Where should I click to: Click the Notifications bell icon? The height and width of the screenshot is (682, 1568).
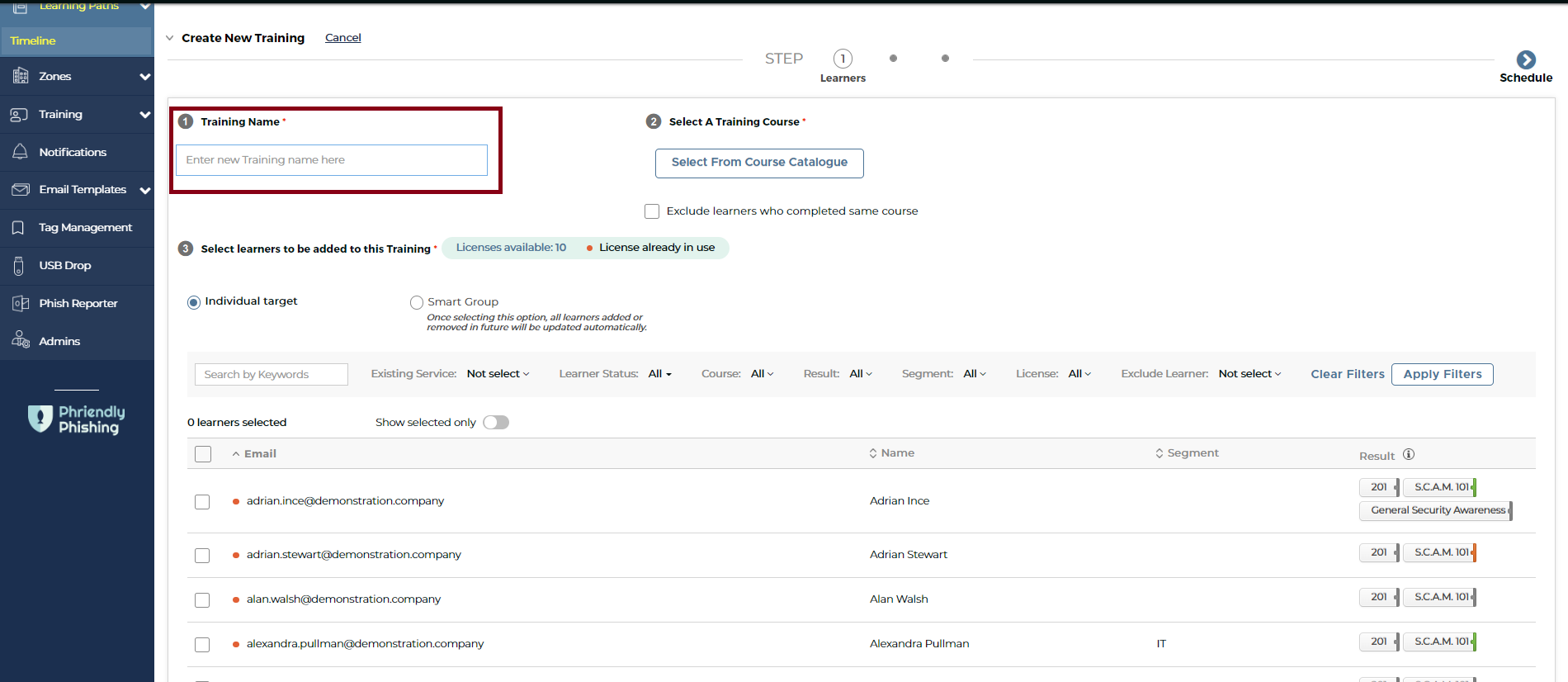click(x=21, y=152)
